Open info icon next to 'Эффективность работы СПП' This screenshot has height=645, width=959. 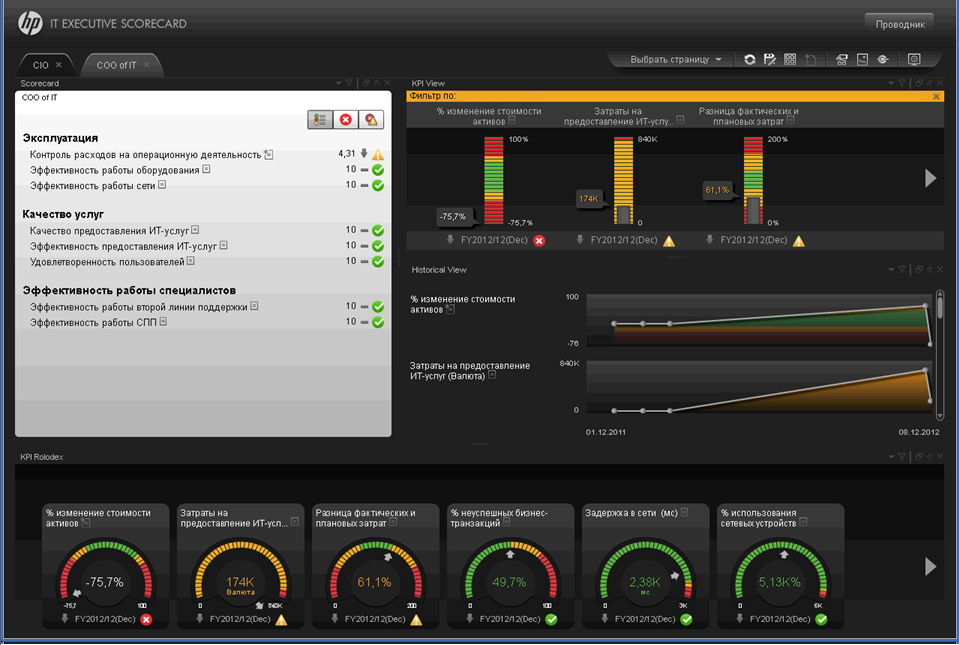tap(163, 322)
